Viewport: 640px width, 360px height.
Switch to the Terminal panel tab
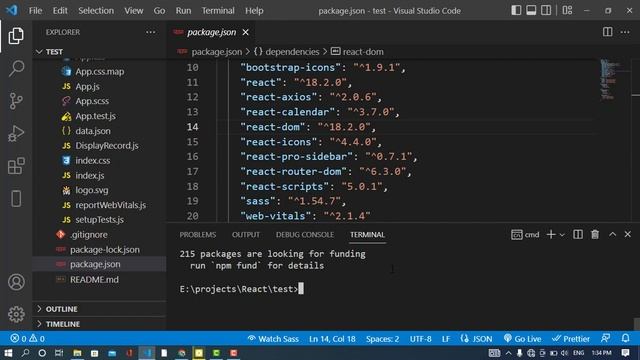coord(367,235)
